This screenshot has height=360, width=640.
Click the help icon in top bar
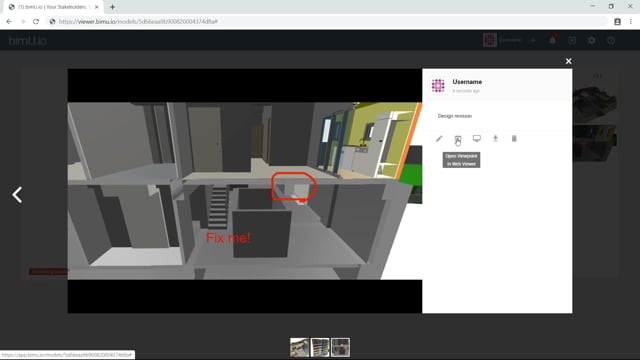(x=611, y=40)
